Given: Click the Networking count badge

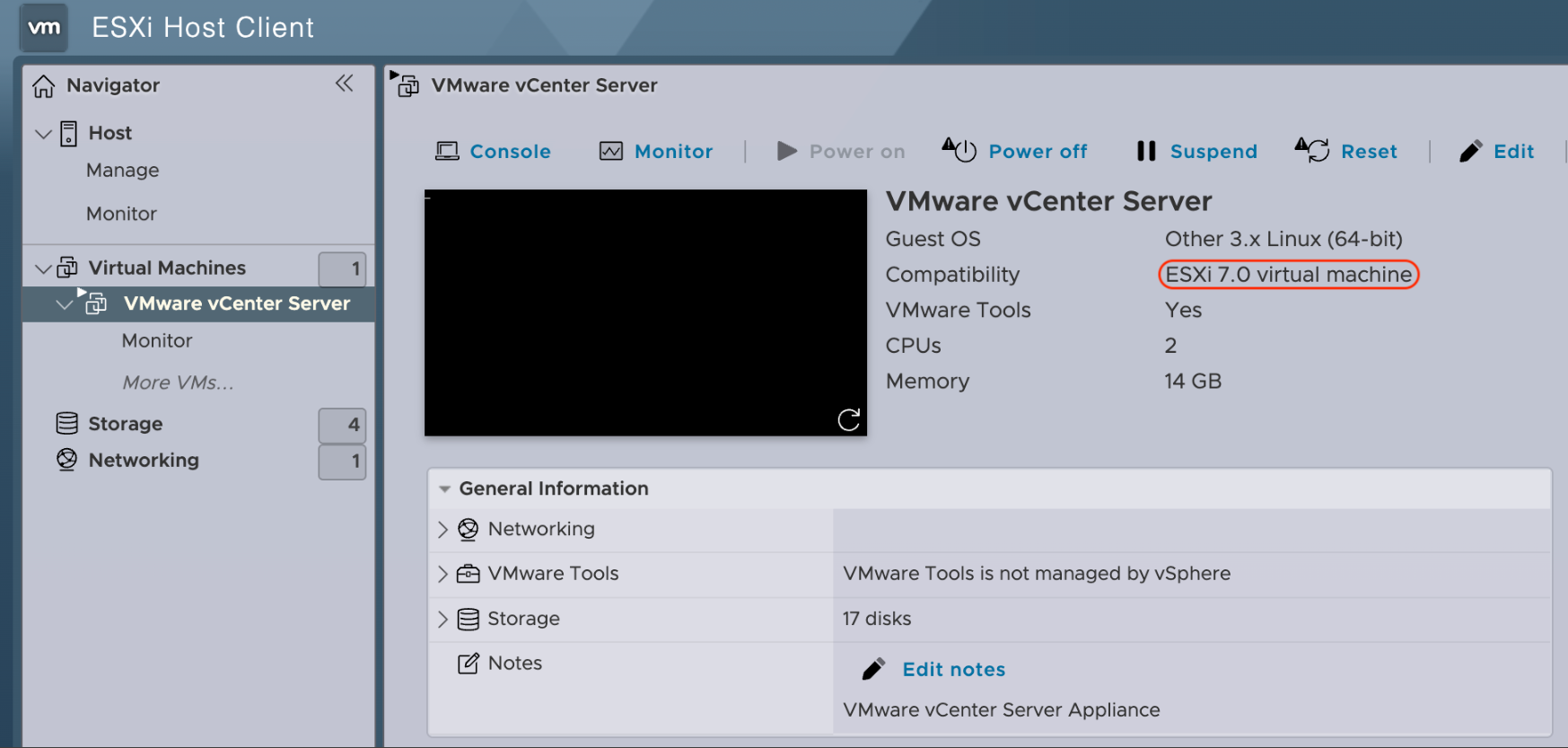Looking at the screenshot, I should 342,462.
